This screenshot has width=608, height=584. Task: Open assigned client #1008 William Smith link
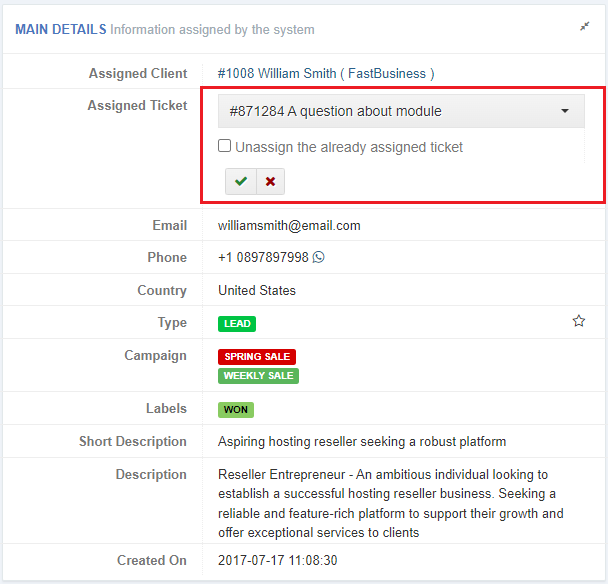coord(326,73)
